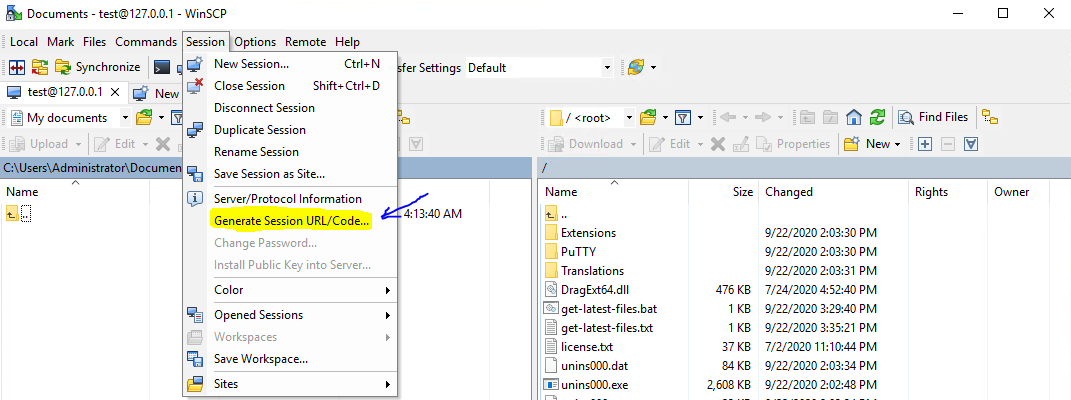The height and width of the screenshot is (400, 1071).
Task: Open the Files menu
Action: 94,42
